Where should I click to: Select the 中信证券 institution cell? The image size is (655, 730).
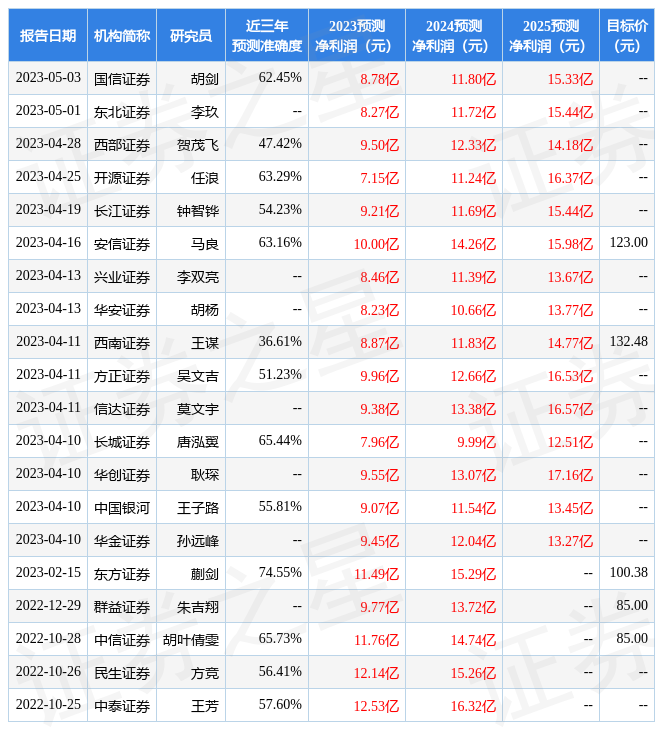(122, 640)
